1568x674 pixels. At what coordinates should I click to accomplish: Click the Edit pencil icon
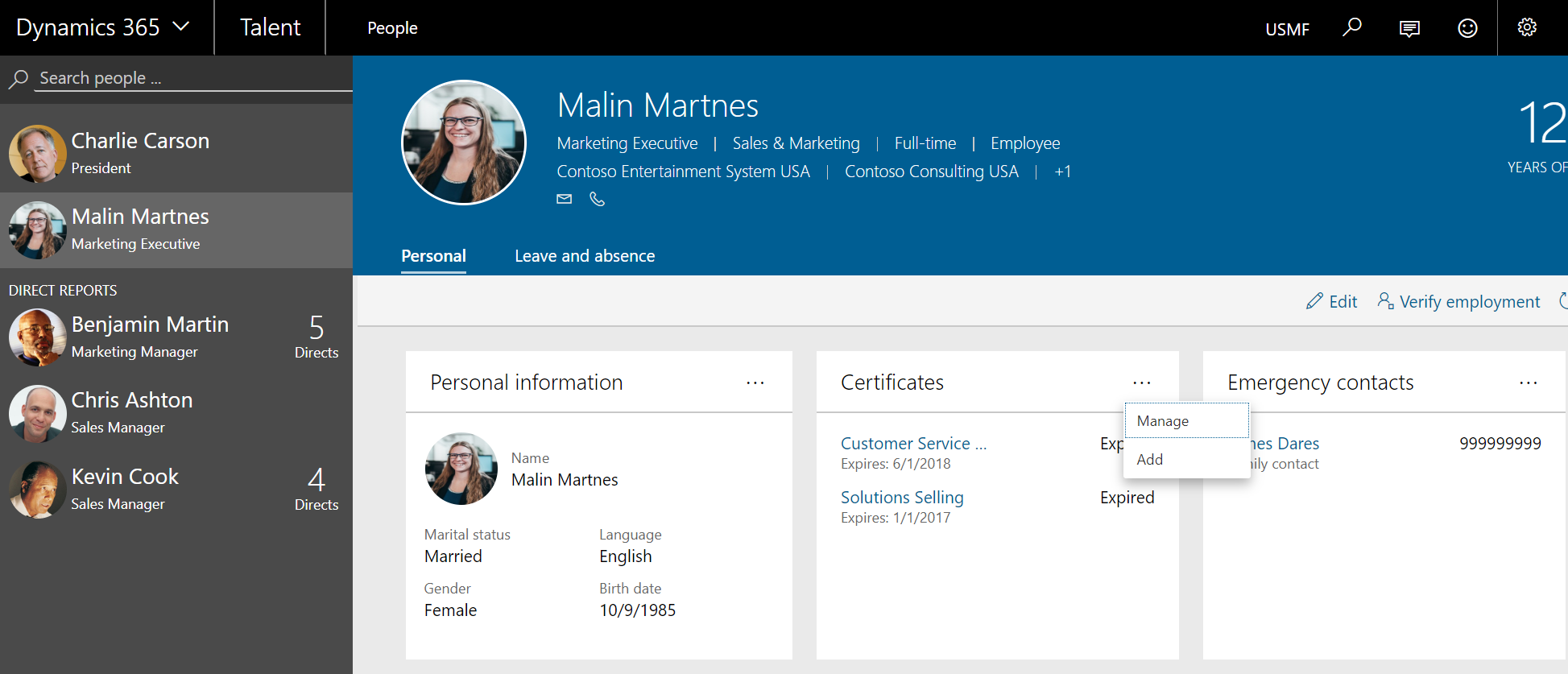1314,301
